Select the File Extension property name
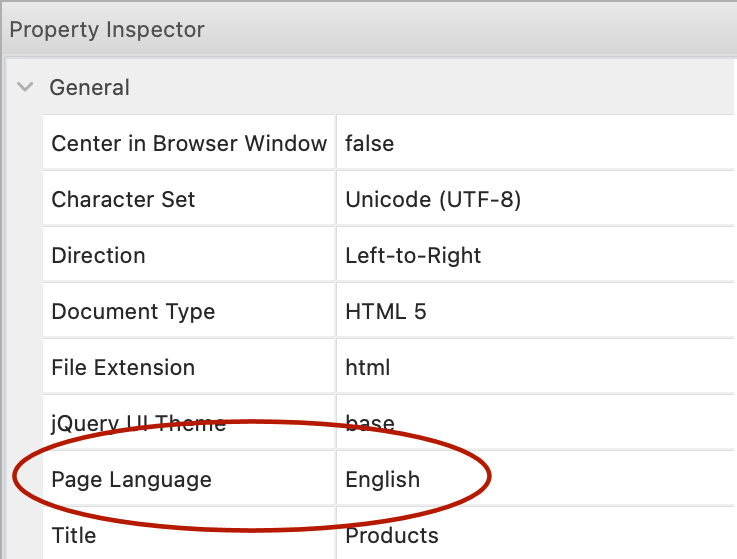 123,367
